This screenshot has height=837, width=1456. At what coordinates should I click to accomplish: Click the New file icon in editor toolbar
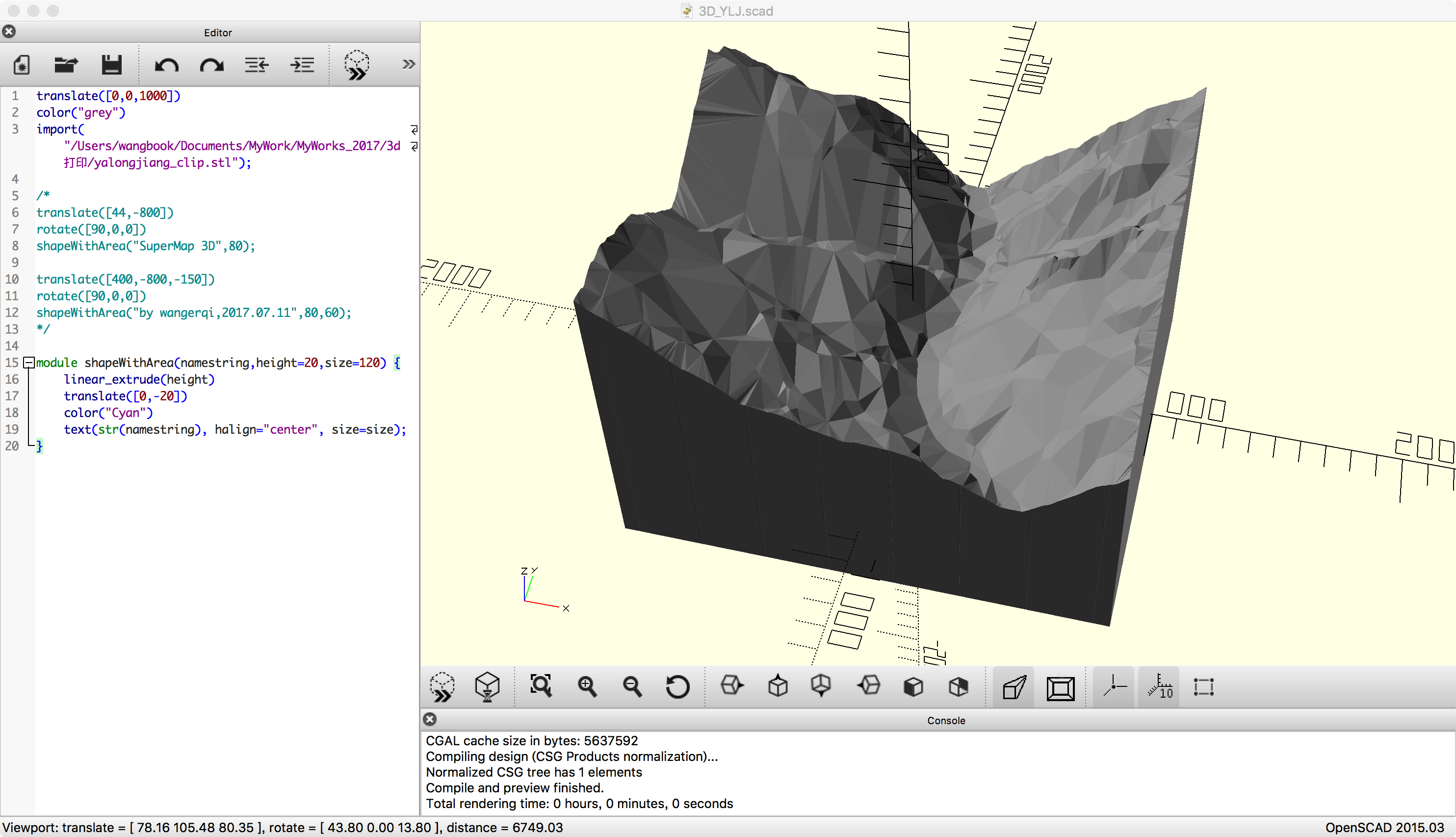21,65
